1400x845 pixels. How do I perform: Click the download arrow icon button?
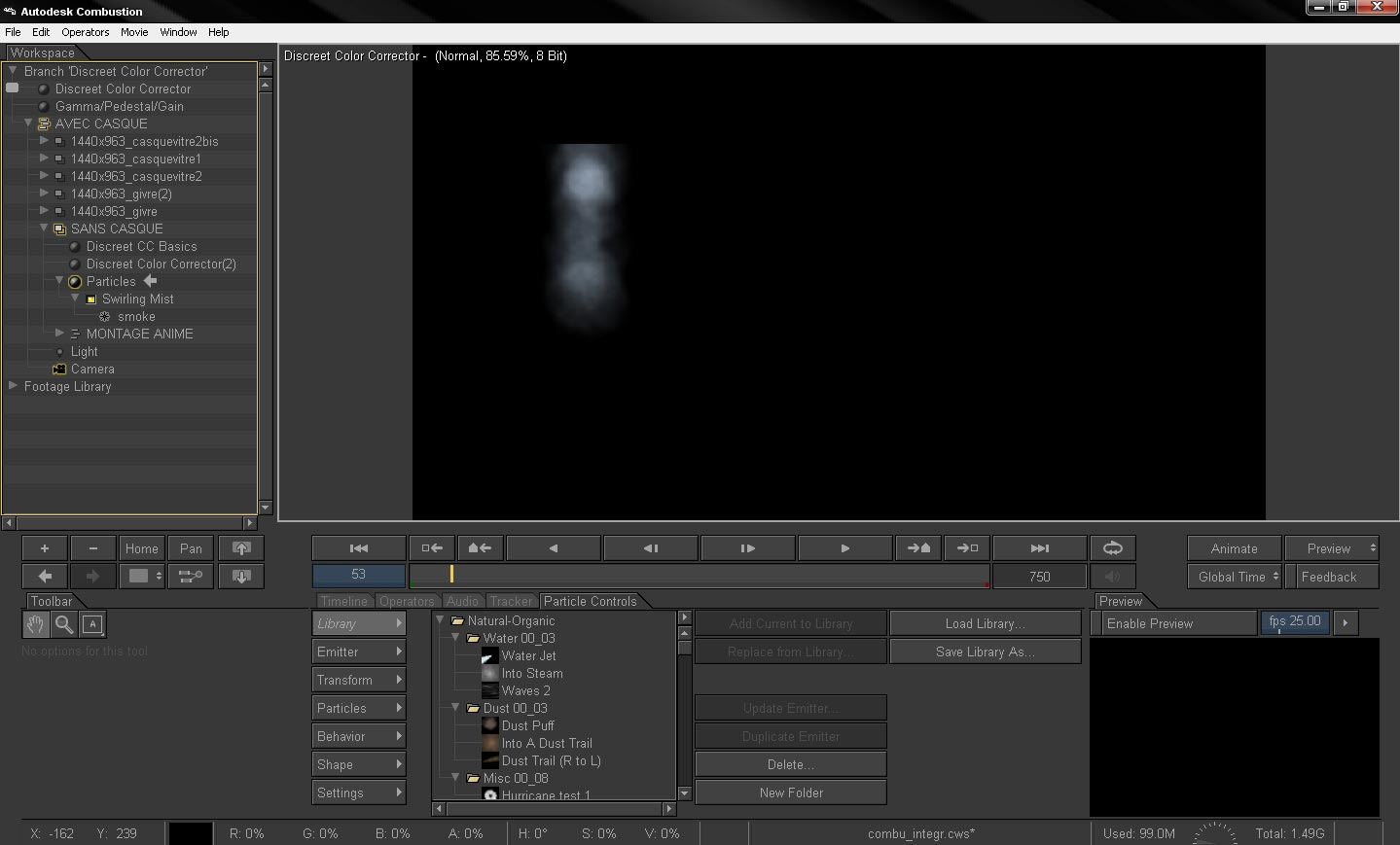(241, 576)
